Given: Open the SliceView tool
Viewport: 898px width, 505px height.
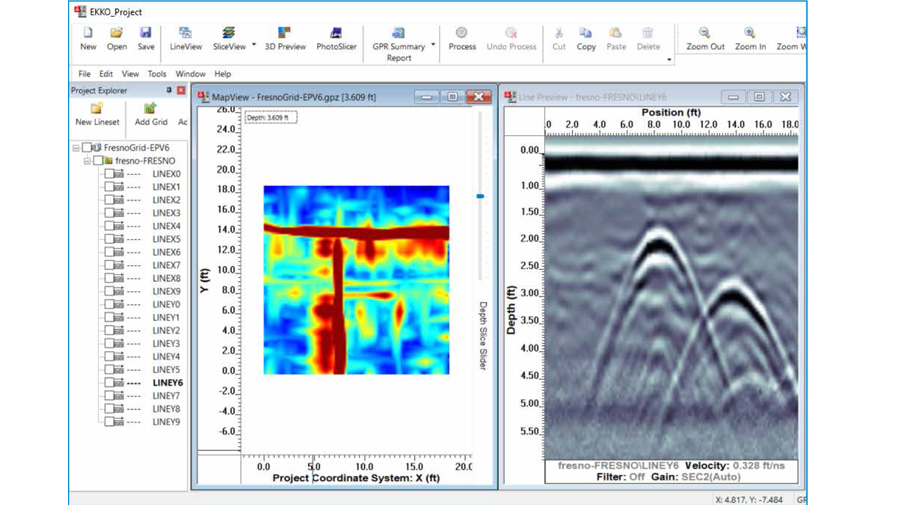Looking at the screenshot, I should pyautogui.click(x=229, y=38).
